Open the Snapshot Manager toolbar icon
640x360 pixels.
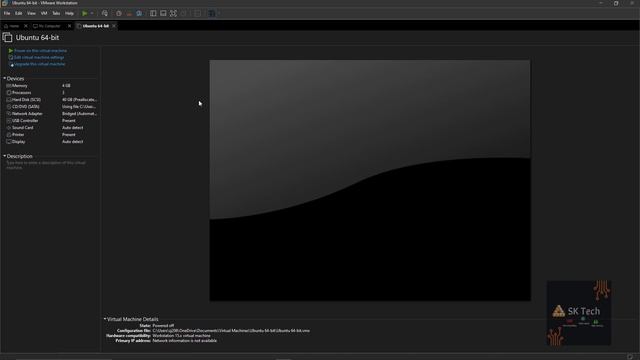[139, 13]
